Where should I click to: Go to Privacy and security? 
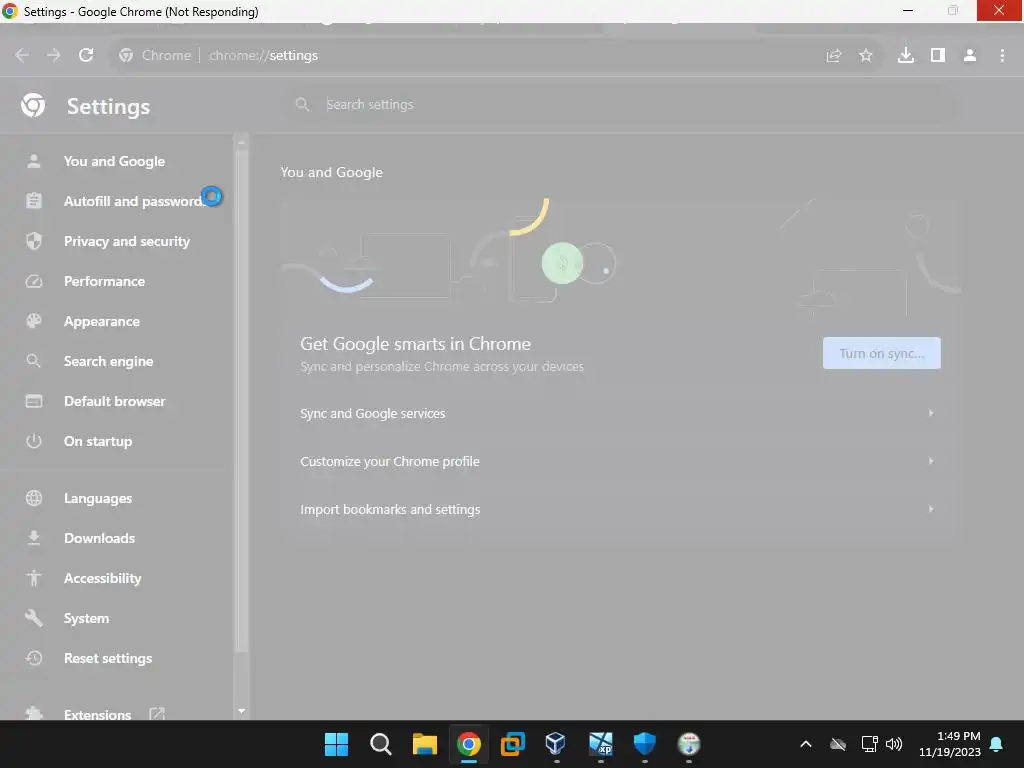click(127, 241)
